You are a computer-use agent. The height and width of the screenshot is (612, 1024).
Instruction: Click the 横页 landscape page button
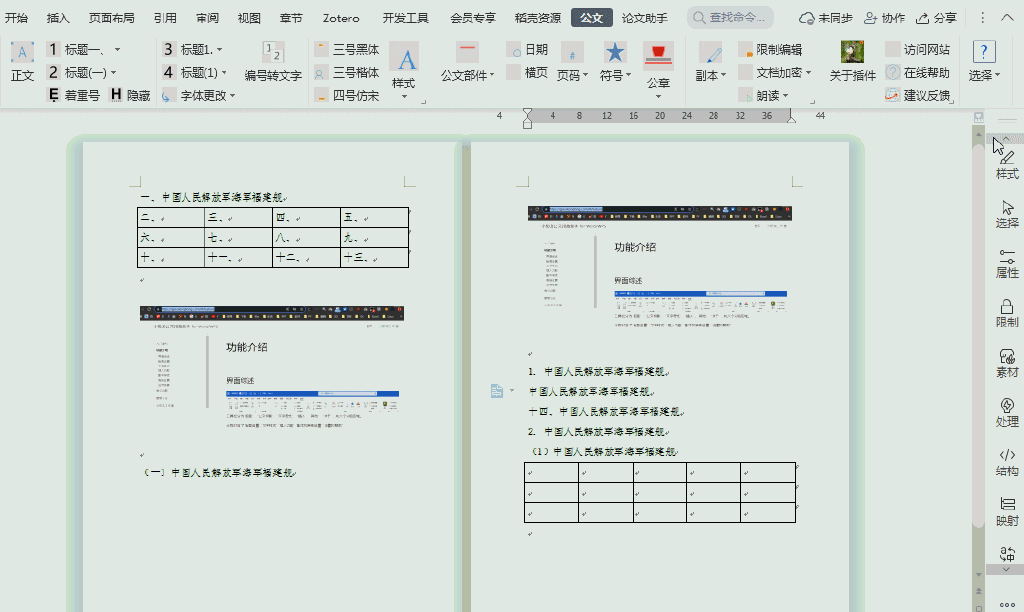527,72
